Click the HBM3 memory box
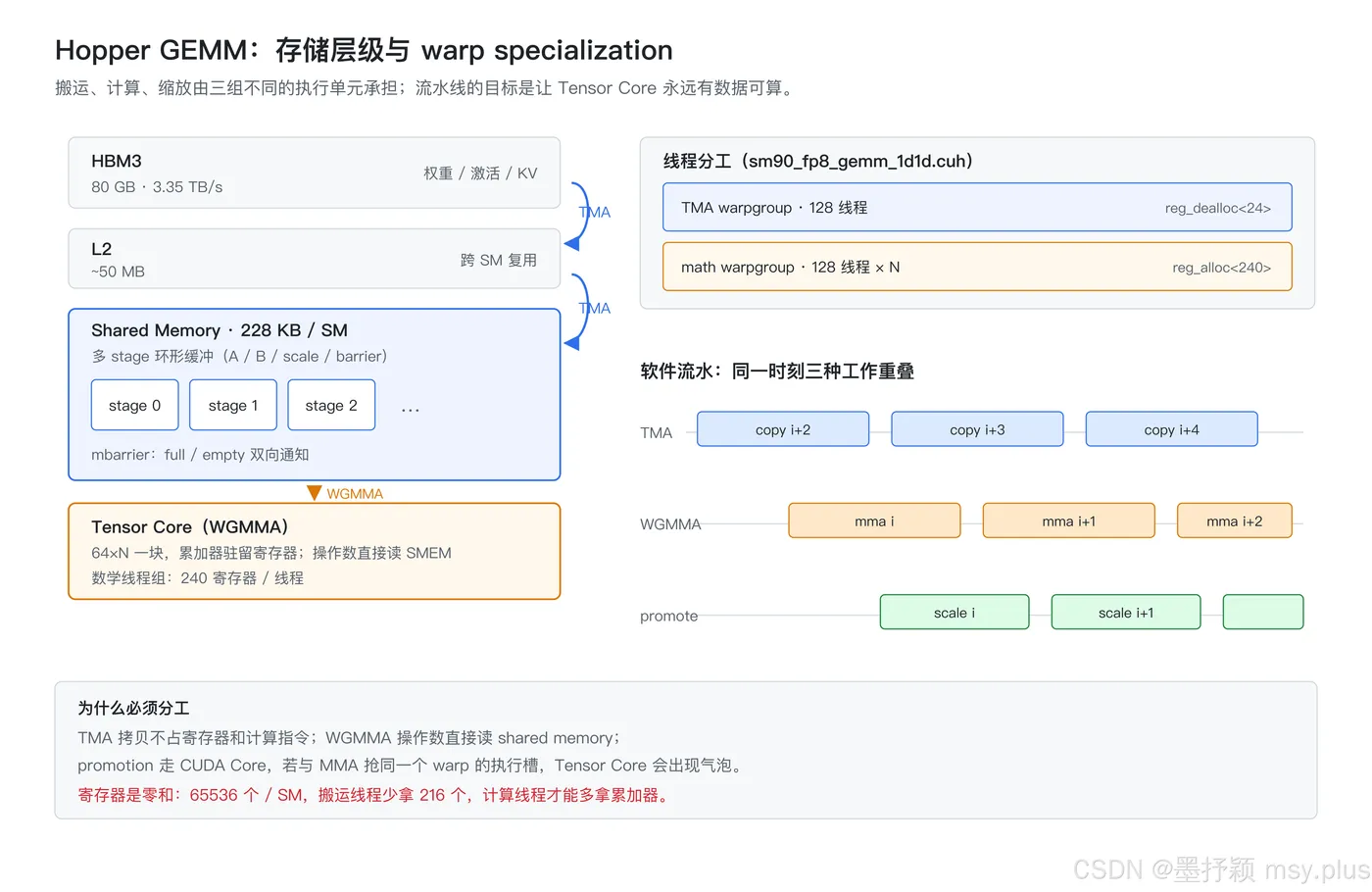Viewport: 1372px width, 892px height. [314, 173]
